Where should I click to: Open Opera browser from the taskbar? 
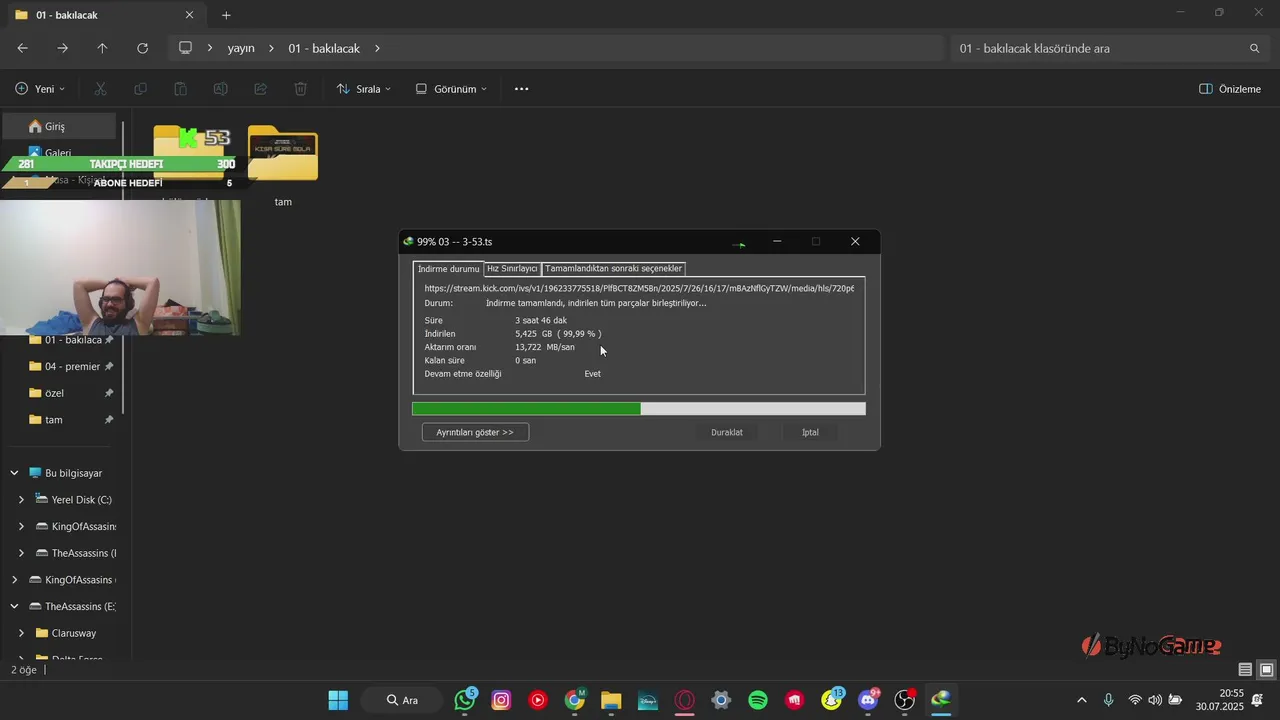tap(685, 700)
